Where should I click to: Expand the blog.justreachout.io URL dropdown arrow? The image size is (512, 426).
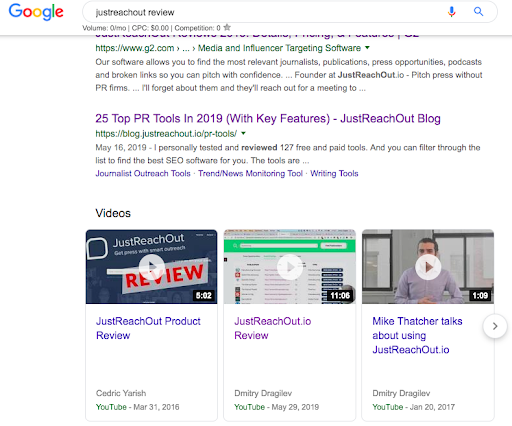point(243,133)
